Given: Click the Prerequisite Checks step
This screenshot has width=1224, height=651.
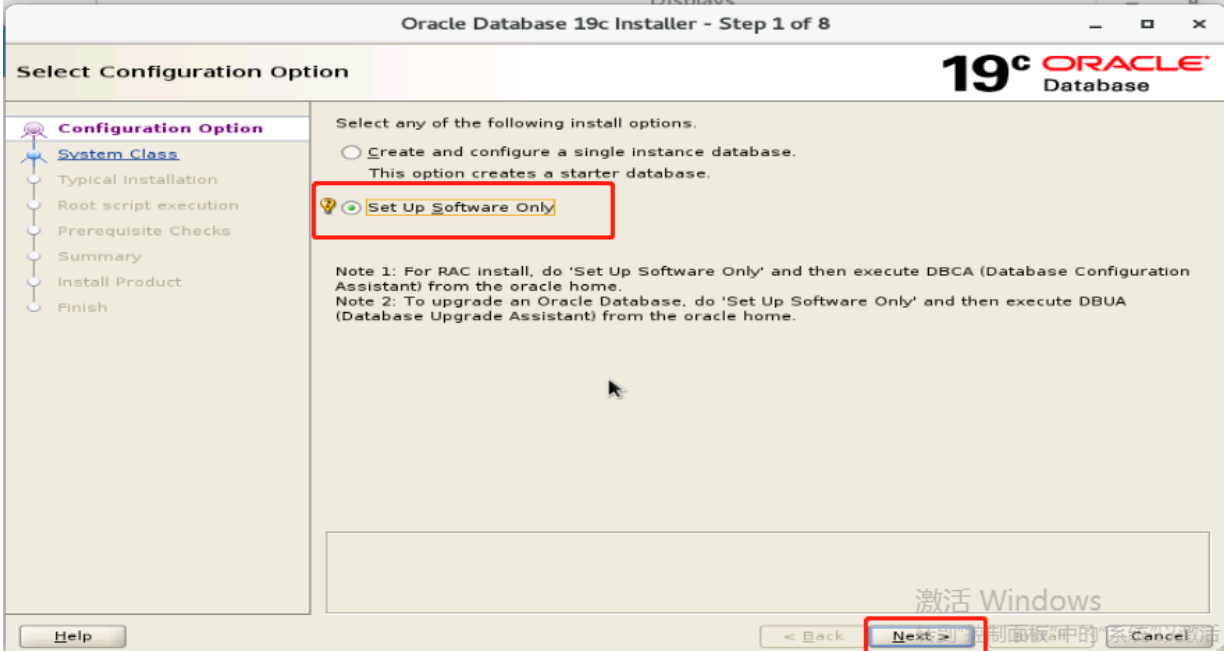Looking at the screenshot, I should (x=144, y=231).
